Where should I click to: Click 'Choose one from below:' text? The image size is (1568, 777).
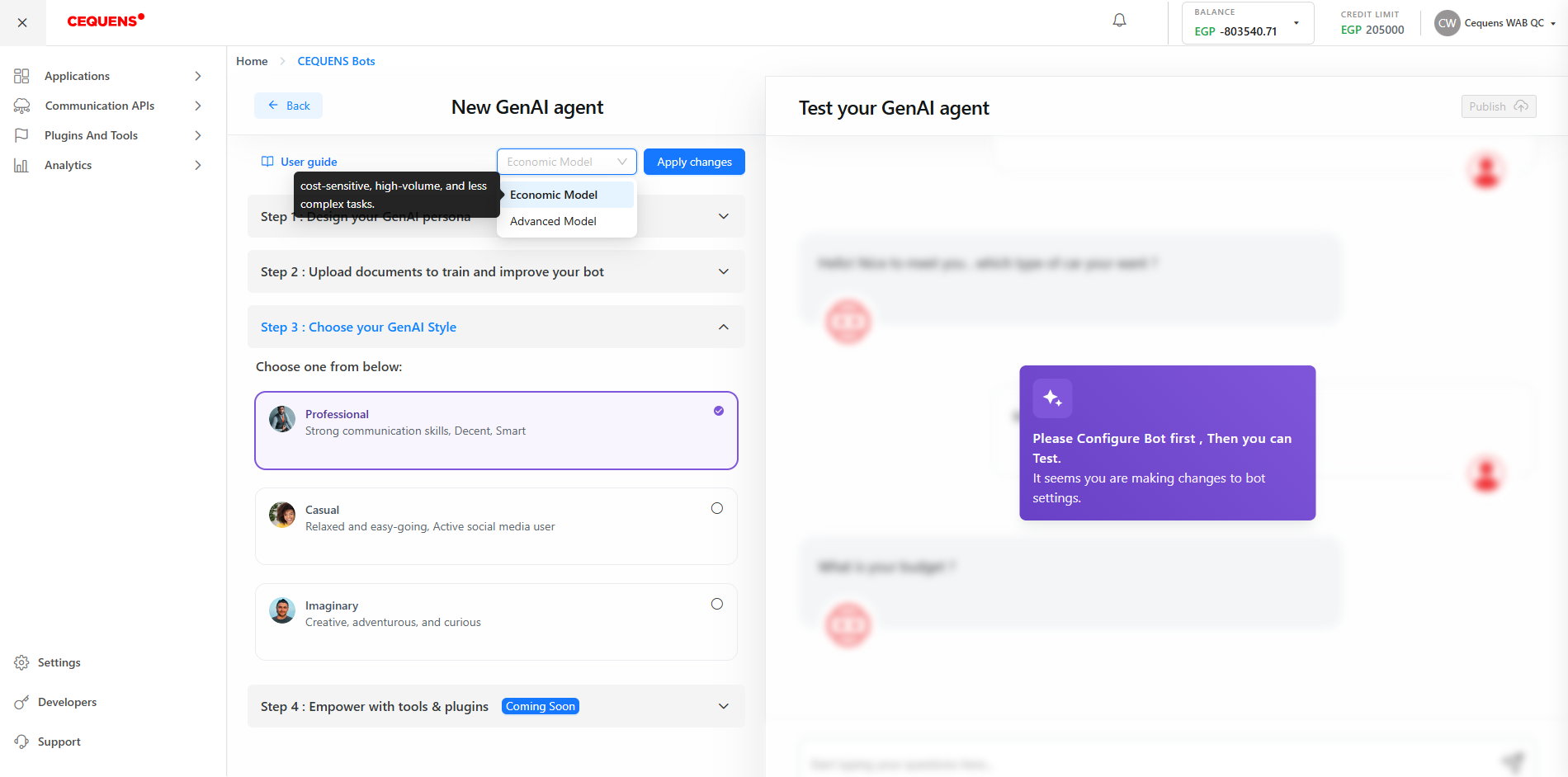[x=329, y=366]
